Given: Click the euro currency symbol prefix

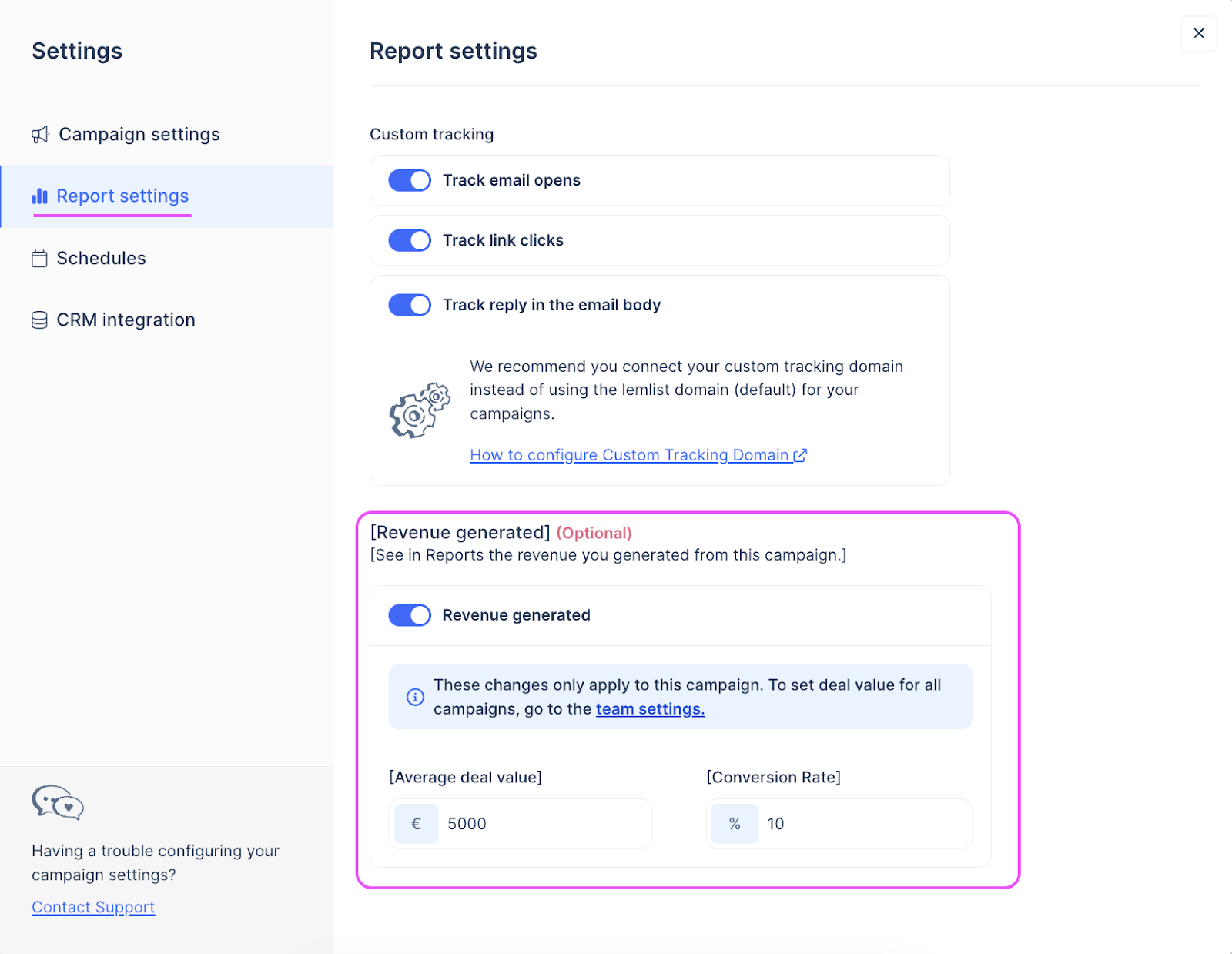Looking at the screenshot, I should (x=416, y=824).
